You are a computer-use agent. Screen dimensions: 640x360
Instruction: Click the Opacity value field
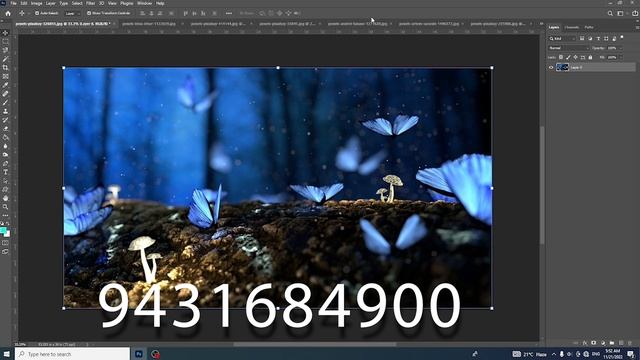[x=612, y=48]
